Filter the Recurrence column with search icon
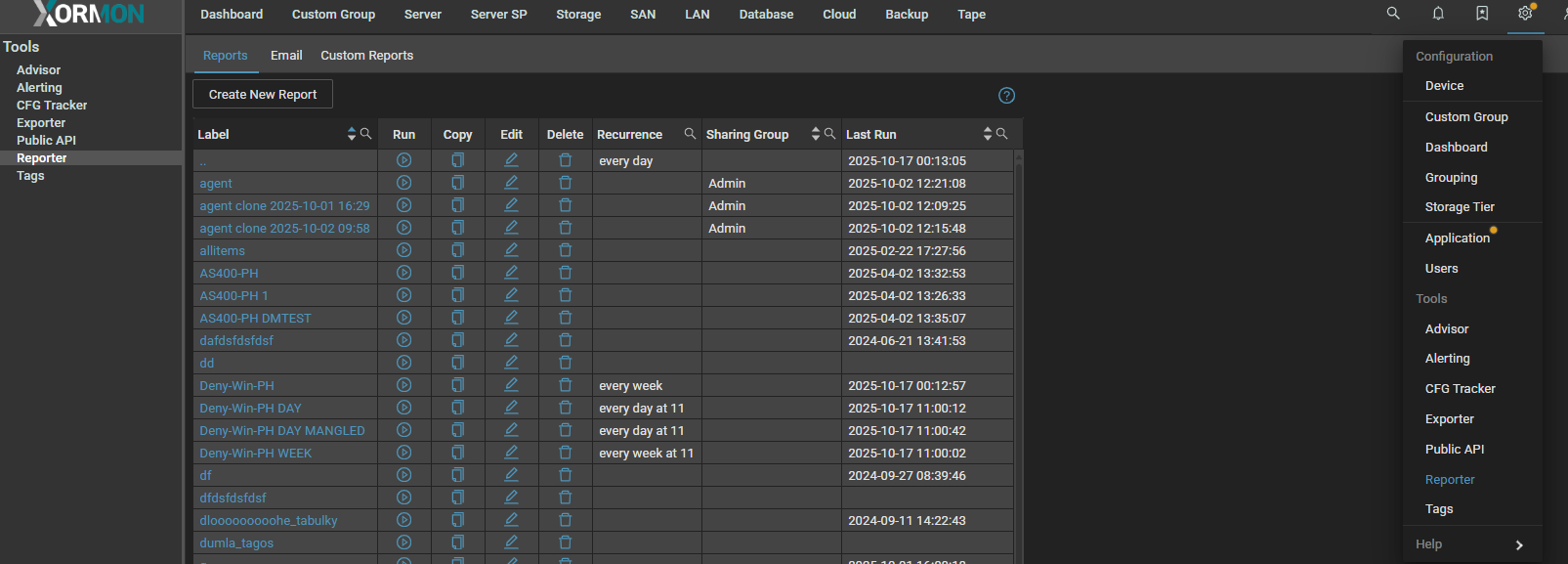The width and height of the screenshot is (1568, 564). tap(690, 134)
